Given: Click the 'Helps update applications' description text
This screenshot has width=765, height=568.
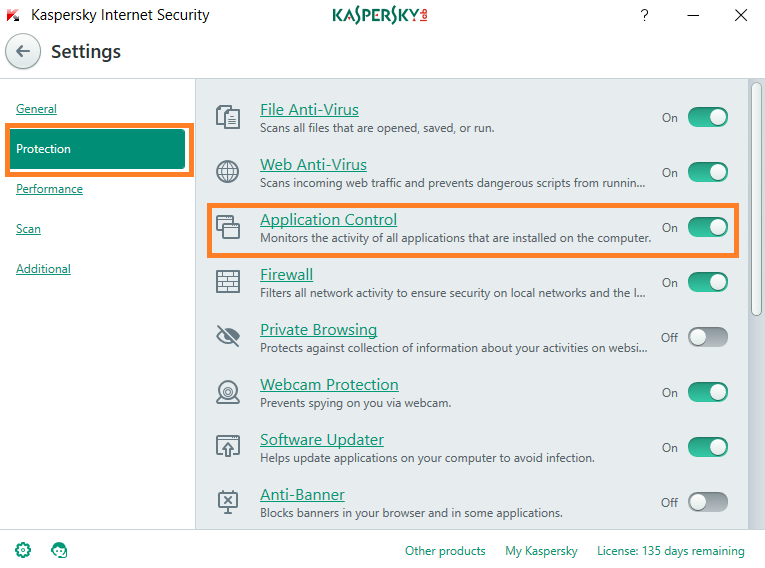Looking at the screenshot, I should [427, 458].
